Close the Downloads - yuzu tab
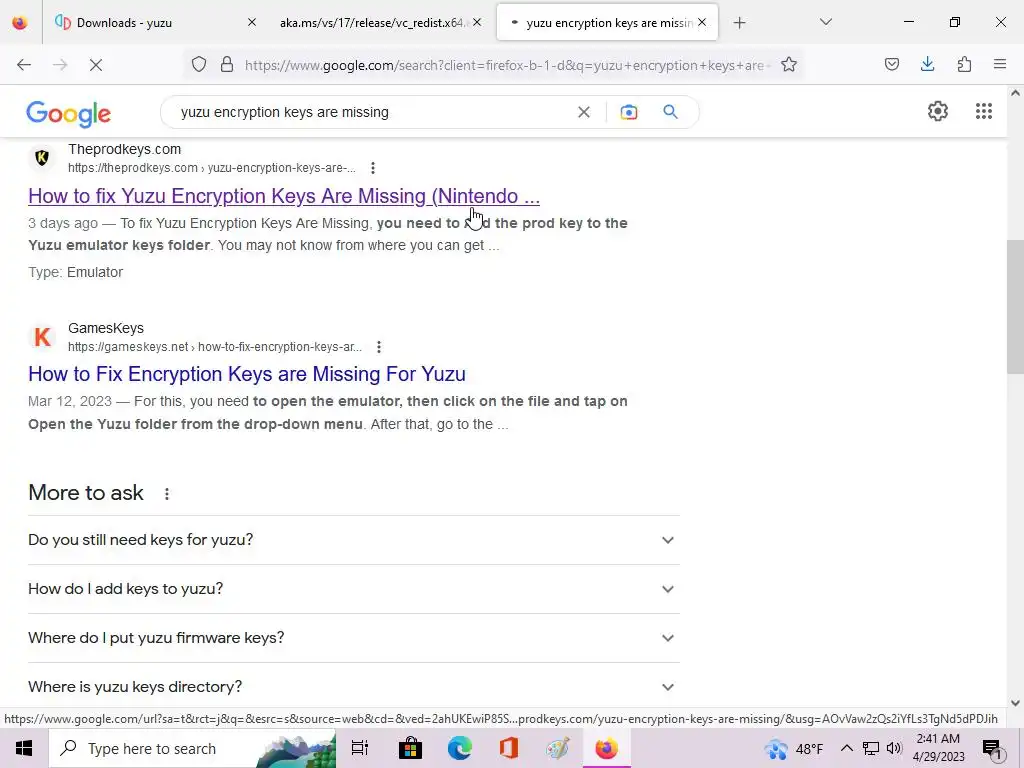The image size is (1024, 768). click(x=251, y=22)
